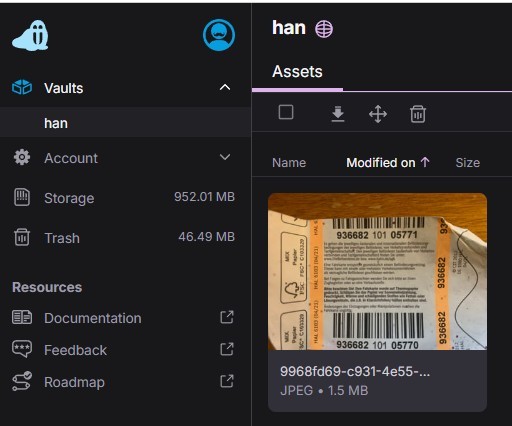This screenshot has height=426, width=512.
Task: Click the Vaults section label
Action: [64, 88]
